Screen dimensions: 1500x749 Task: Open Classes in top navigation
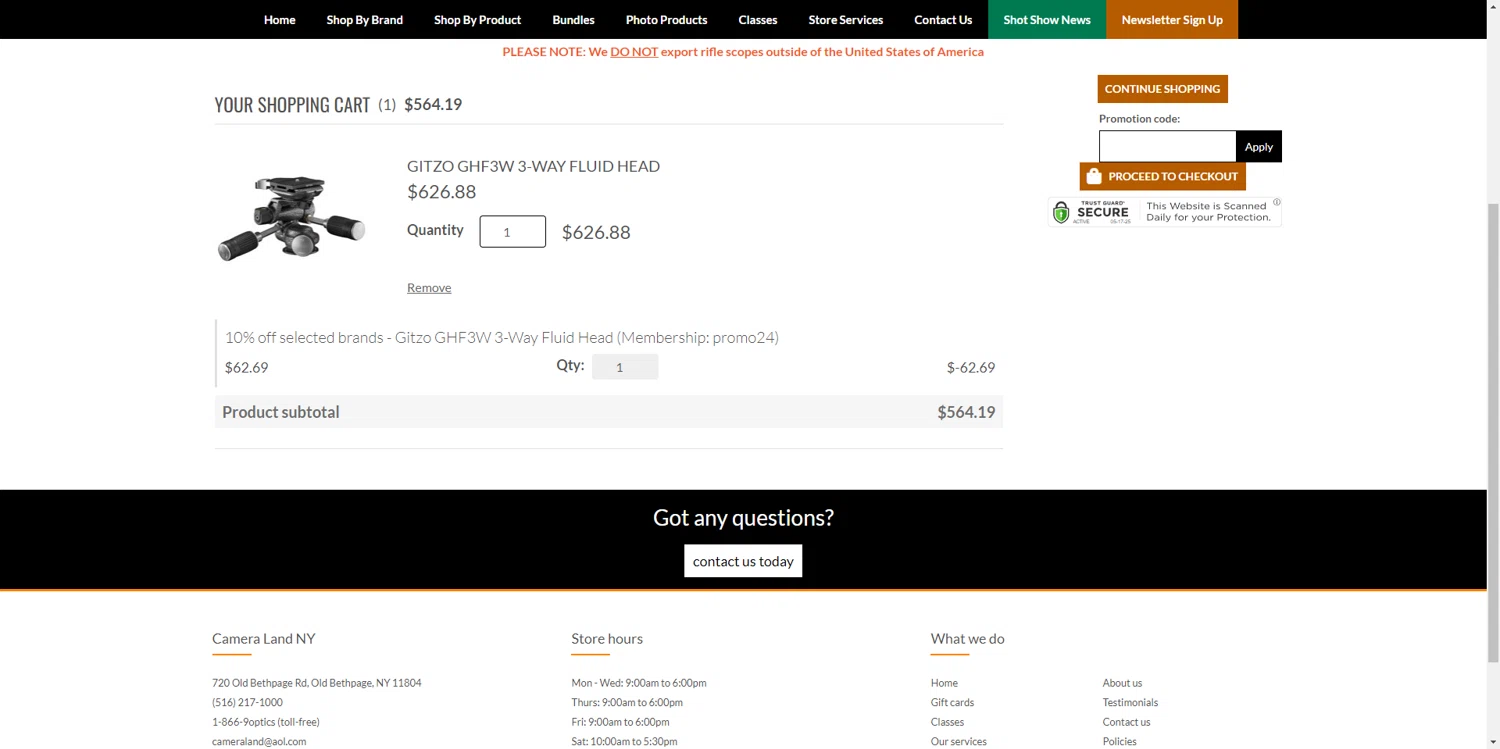click(x=757, y=19)
